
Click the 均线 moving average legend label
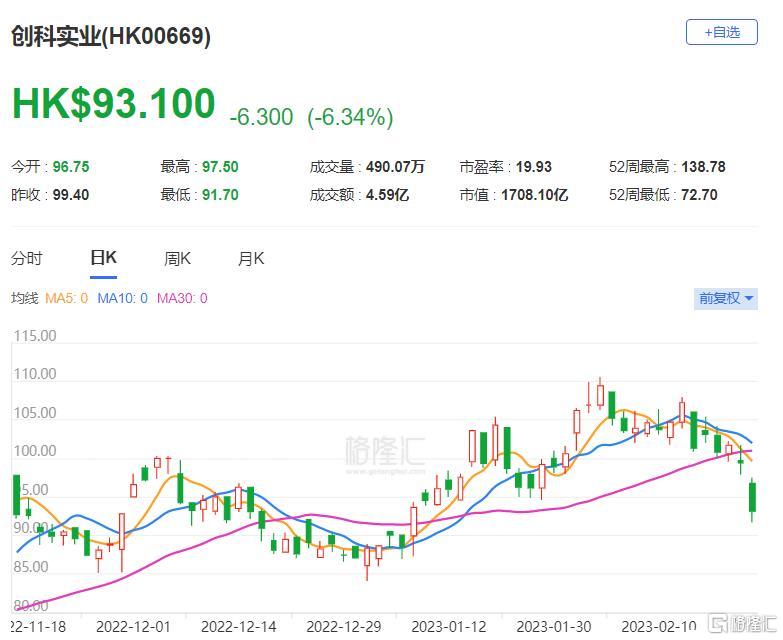25,299
